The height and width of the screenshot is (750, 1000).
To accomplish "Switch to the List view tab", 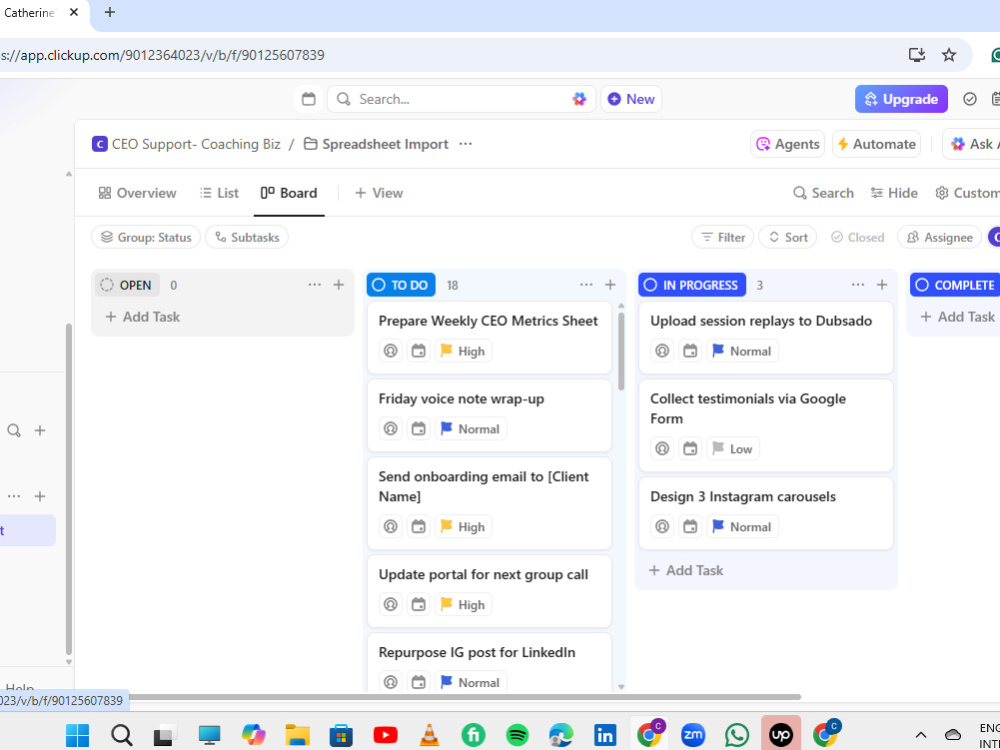I will tap(219, 193).
